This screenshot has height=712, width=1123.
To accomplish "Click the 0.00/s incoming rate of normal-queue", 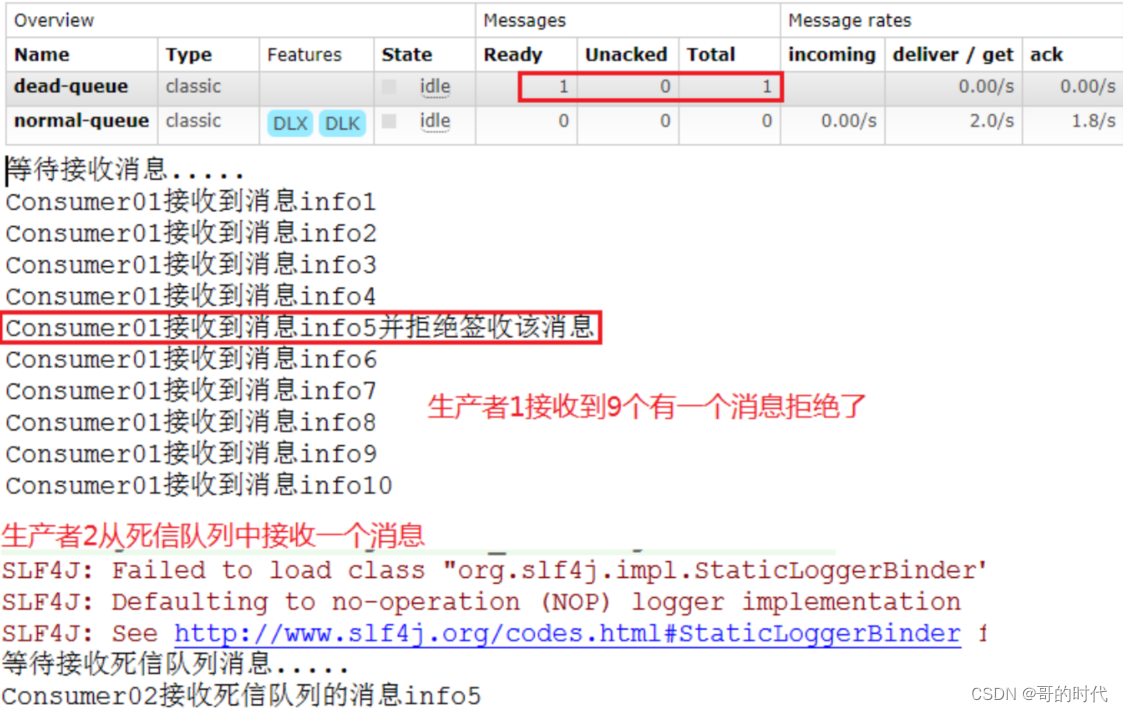I will [849, 121].
